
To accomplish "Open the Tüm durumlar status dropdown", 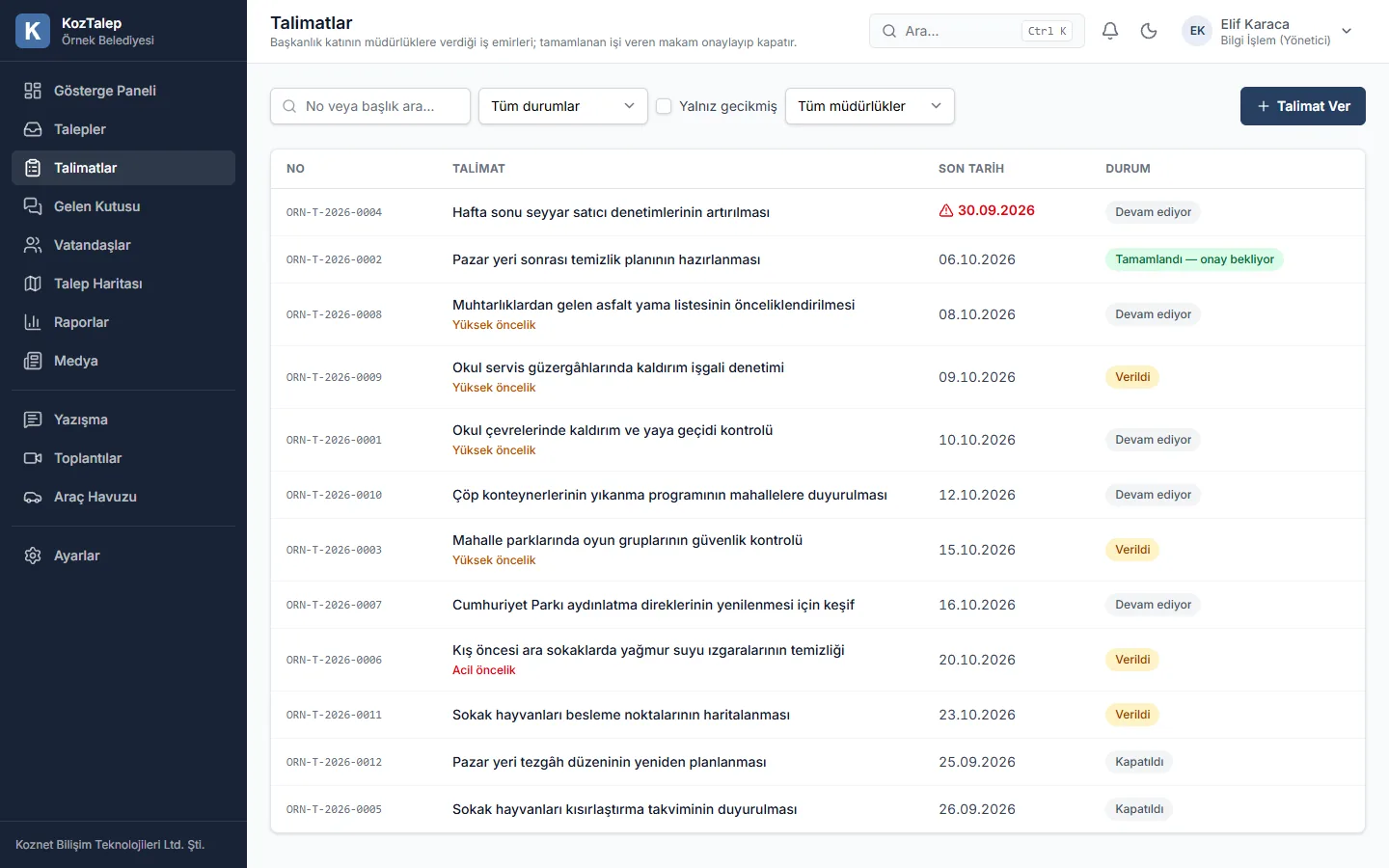I will tap(563, 106).
